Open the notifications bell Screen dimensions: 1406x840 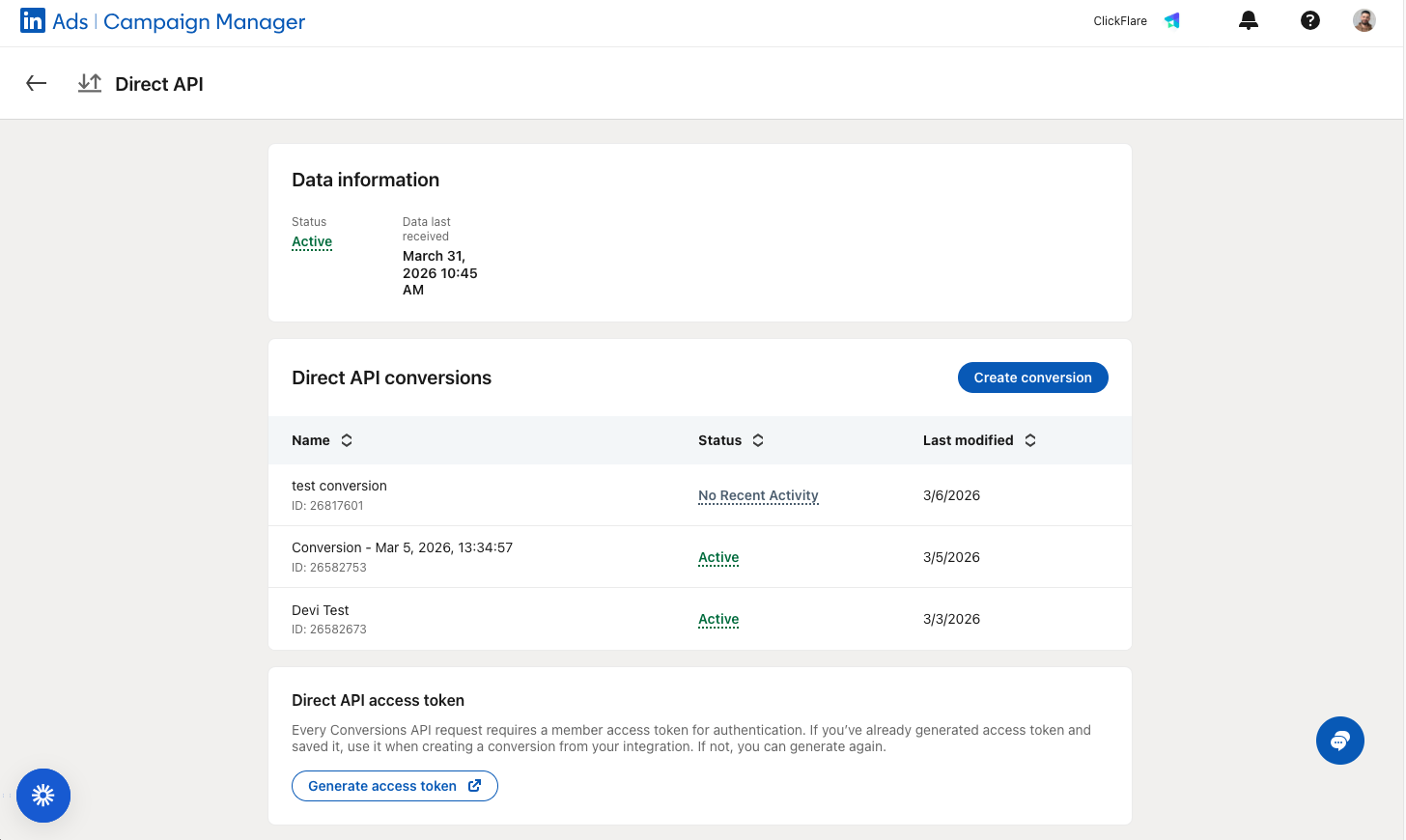1249,21
